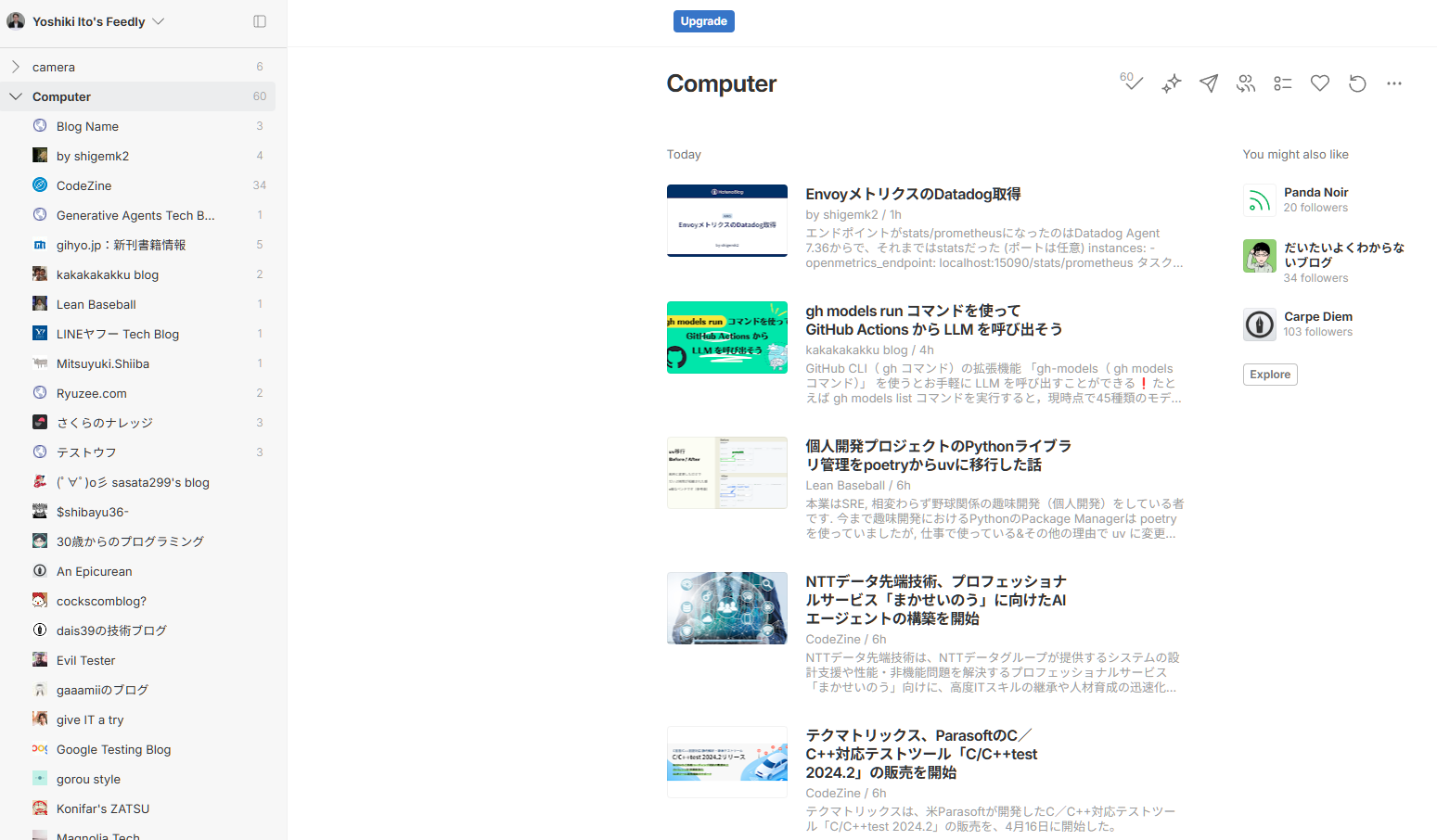The height and width of the screenshot is (840, 1437).
Task: Click the user profile avatar
Action: 16,21
